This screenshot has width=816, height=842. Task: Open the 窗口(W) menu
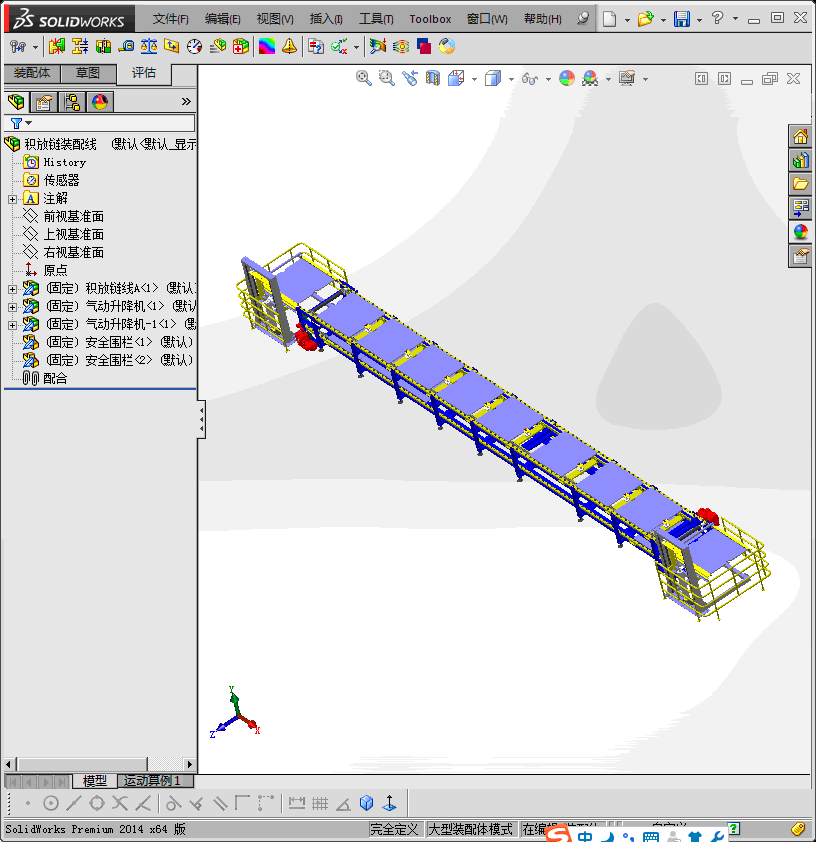pyautogui.click(x=487, y=19)
